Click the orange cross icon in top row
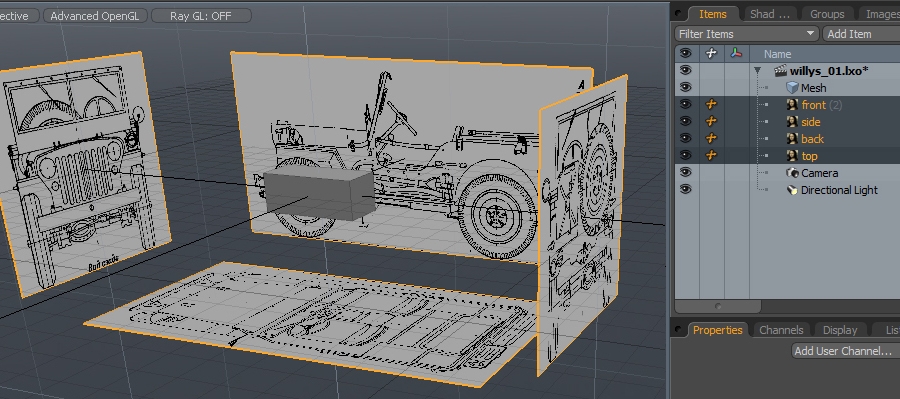 [711, 156]
